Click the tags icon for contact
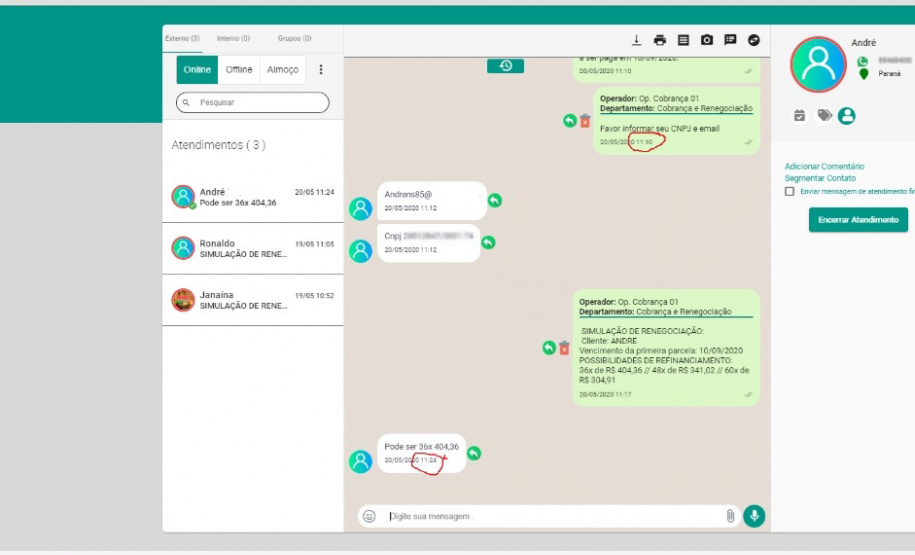 824,116
